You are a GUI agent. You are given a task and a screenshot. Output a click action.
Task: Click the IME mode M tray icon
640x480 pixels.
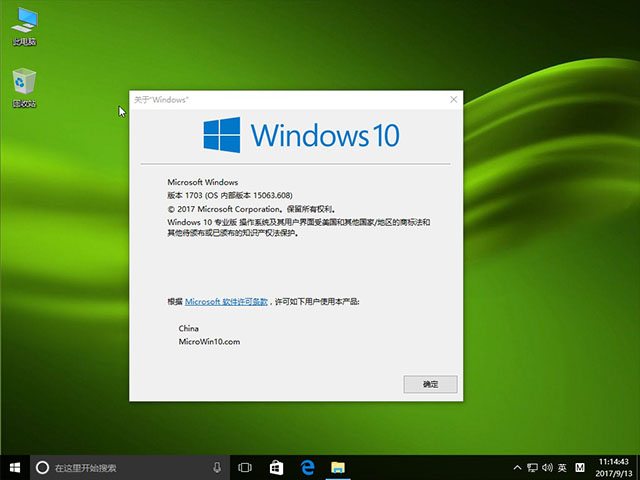(580, 467)
